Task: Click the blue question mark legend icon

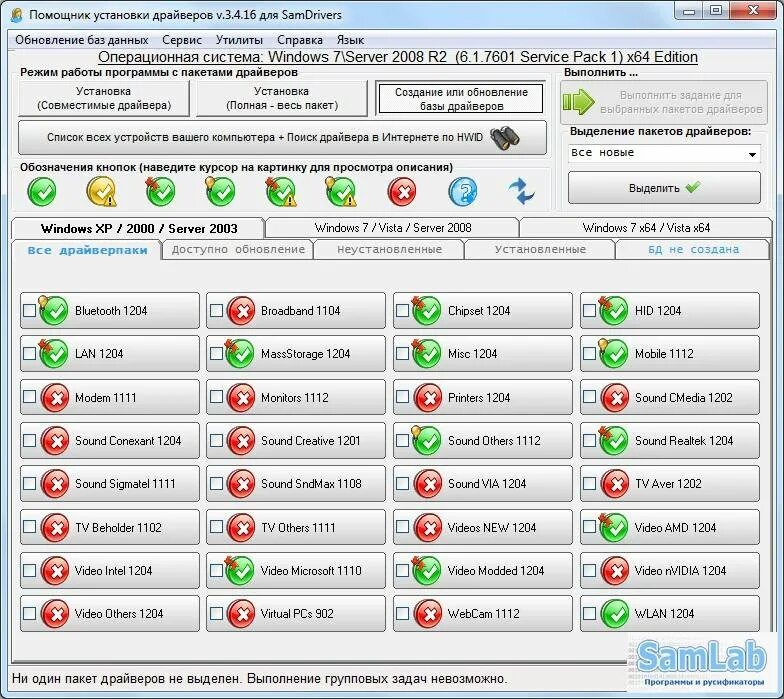Action: tap(462, 192)
